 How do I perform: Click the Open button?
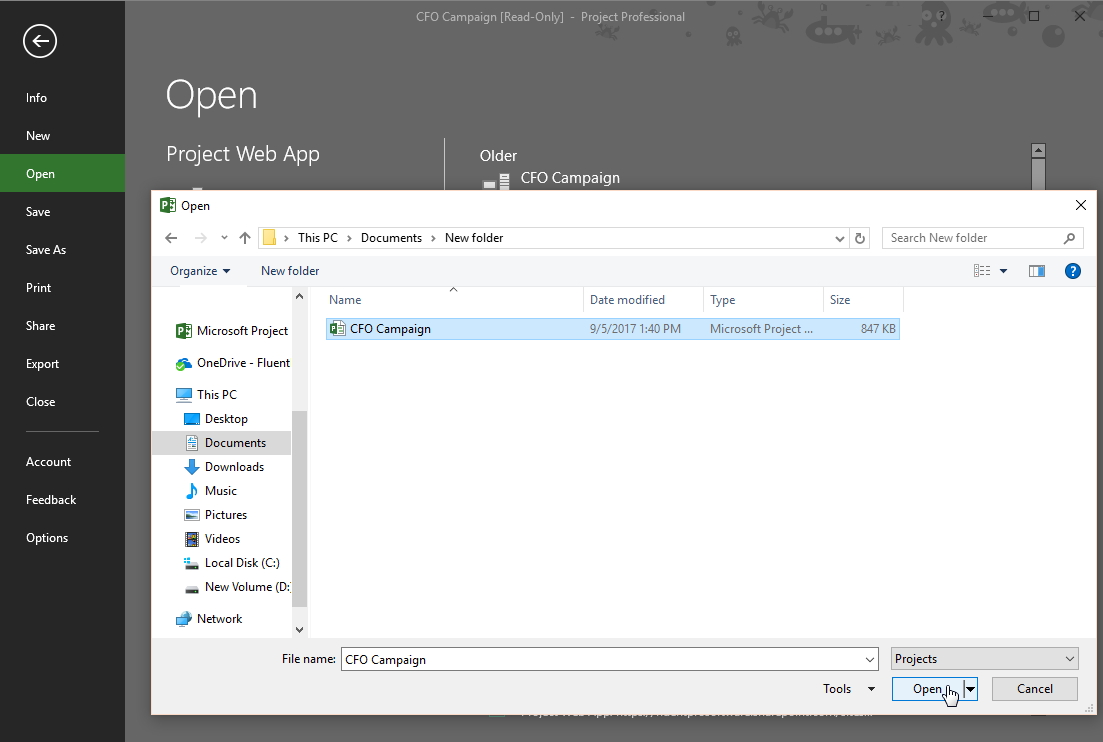tap(927, 689)
